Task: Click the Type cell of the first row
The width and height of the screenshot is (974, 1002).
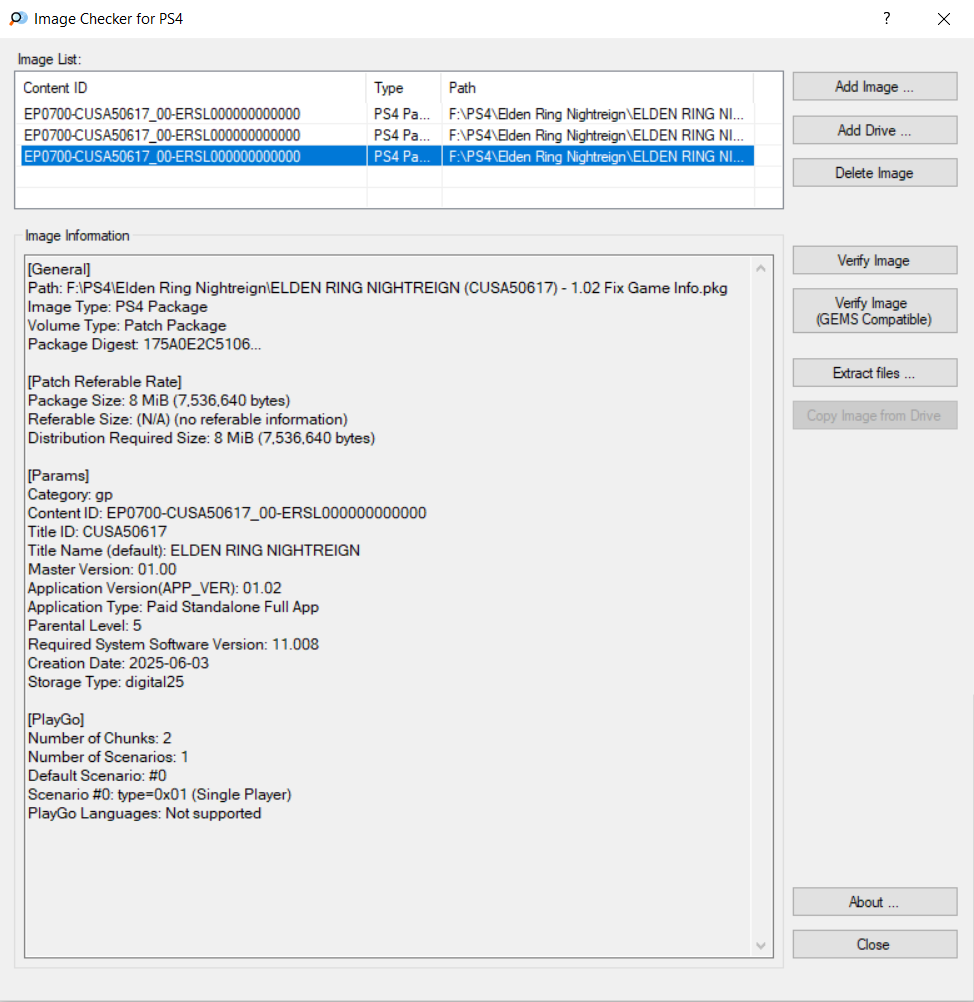Action: (x=402, y=114)
